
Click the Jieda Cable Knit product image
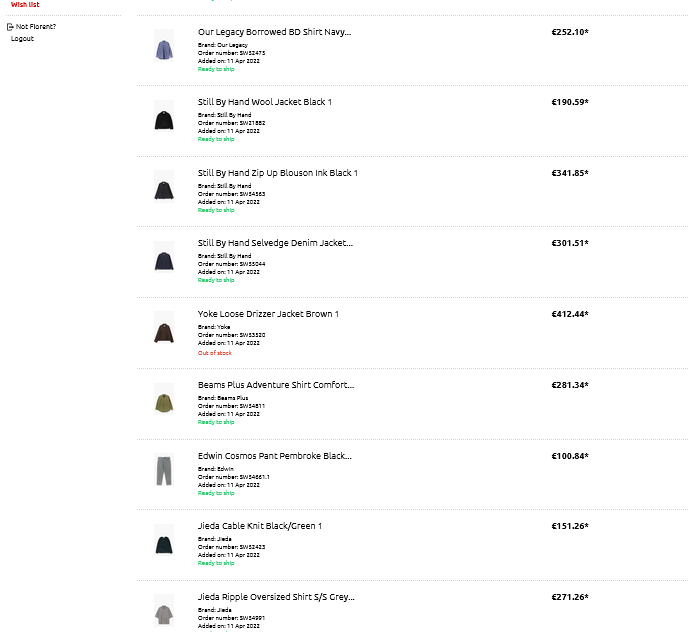click(x=164, y=543)
